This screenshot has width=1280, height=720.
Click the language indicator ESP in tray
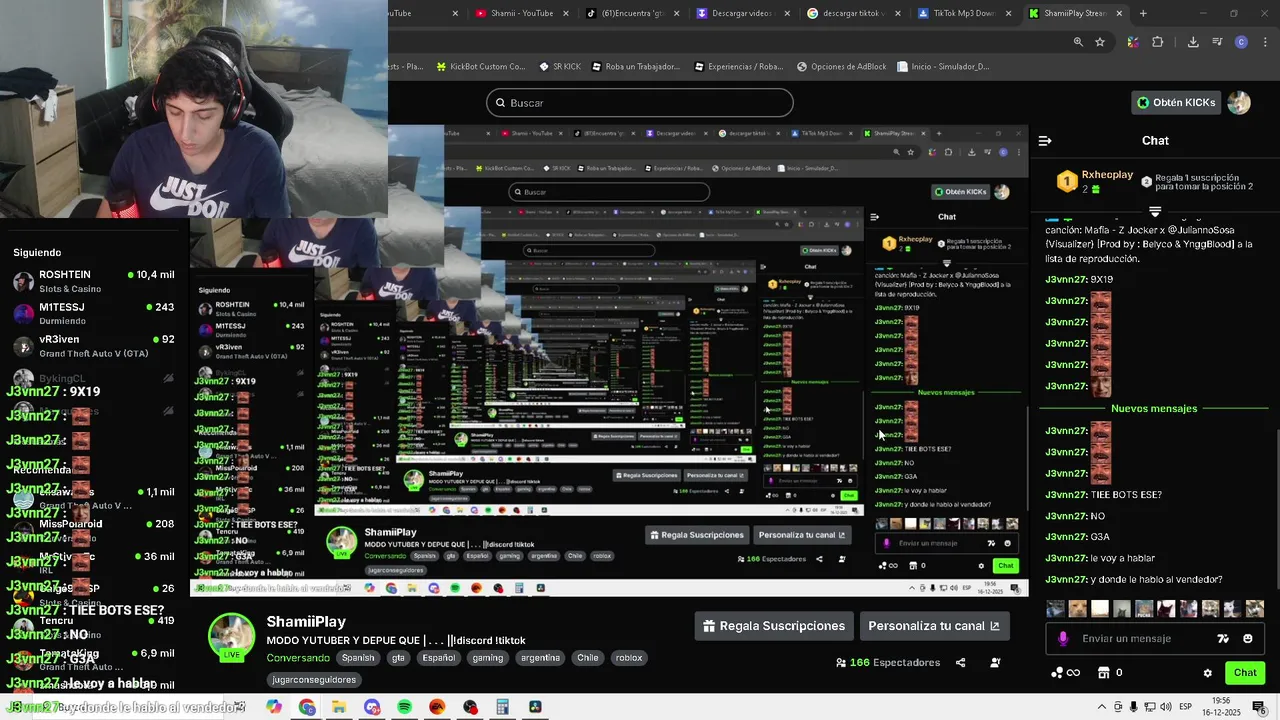point(1185,708)
